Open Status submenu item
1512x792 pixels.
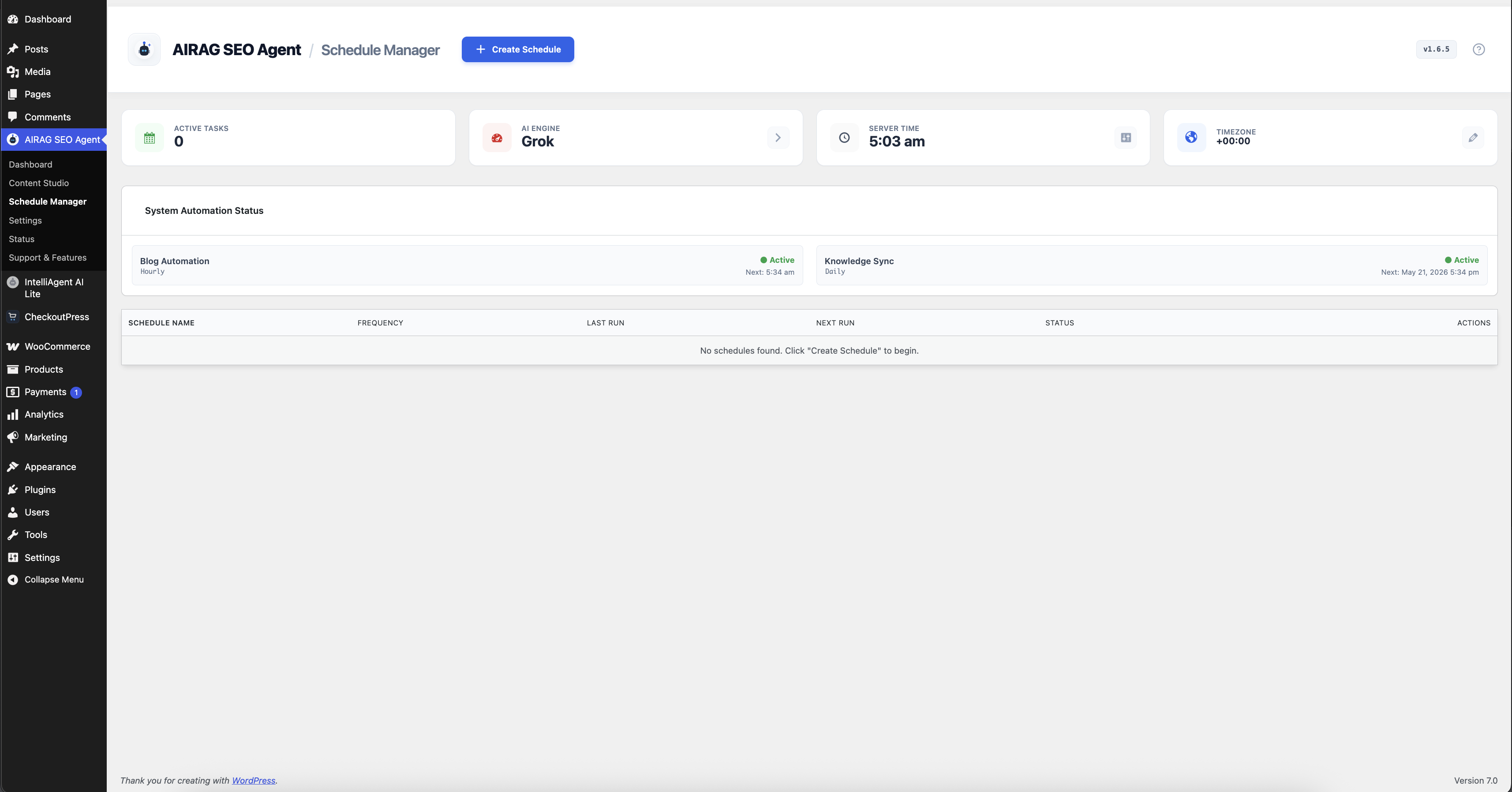click(x=22, y=239)
